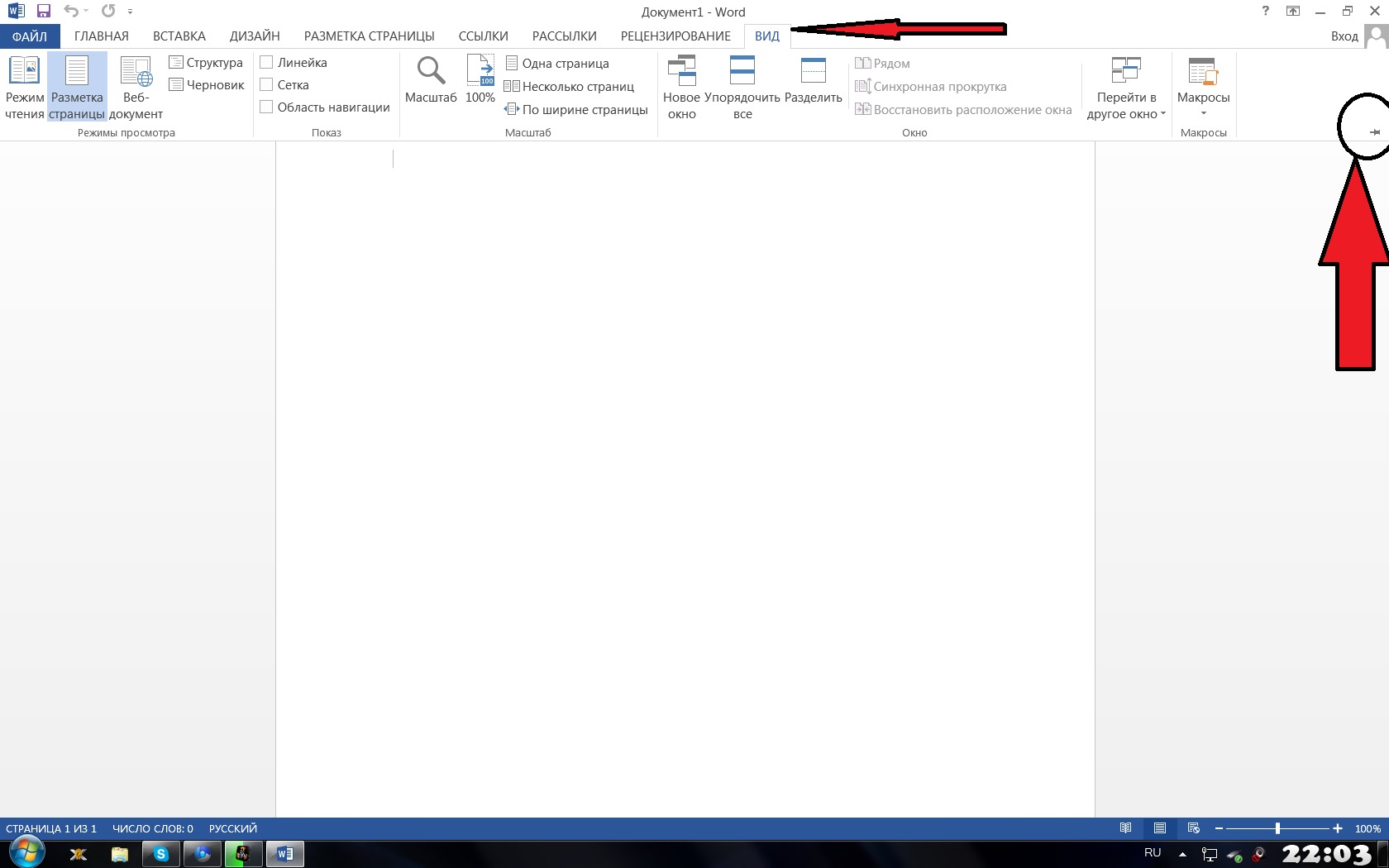Image resolution: width=1389 pixels, height=868 pixels.
Task: Switch to Структура view
Action: [x=206, y=62]
